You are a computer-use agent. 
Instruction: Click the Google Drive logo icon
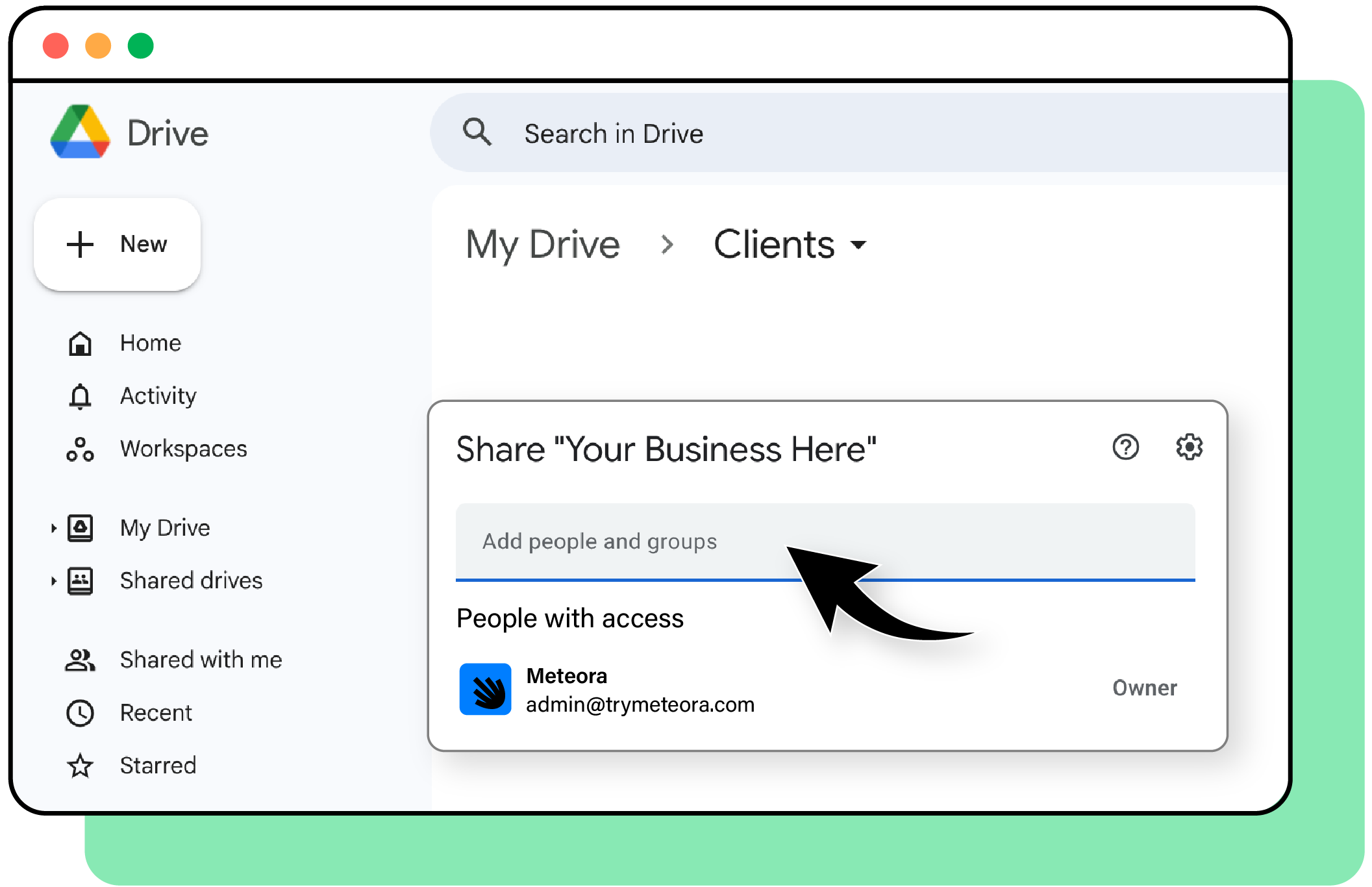click(x=80, y=132)
